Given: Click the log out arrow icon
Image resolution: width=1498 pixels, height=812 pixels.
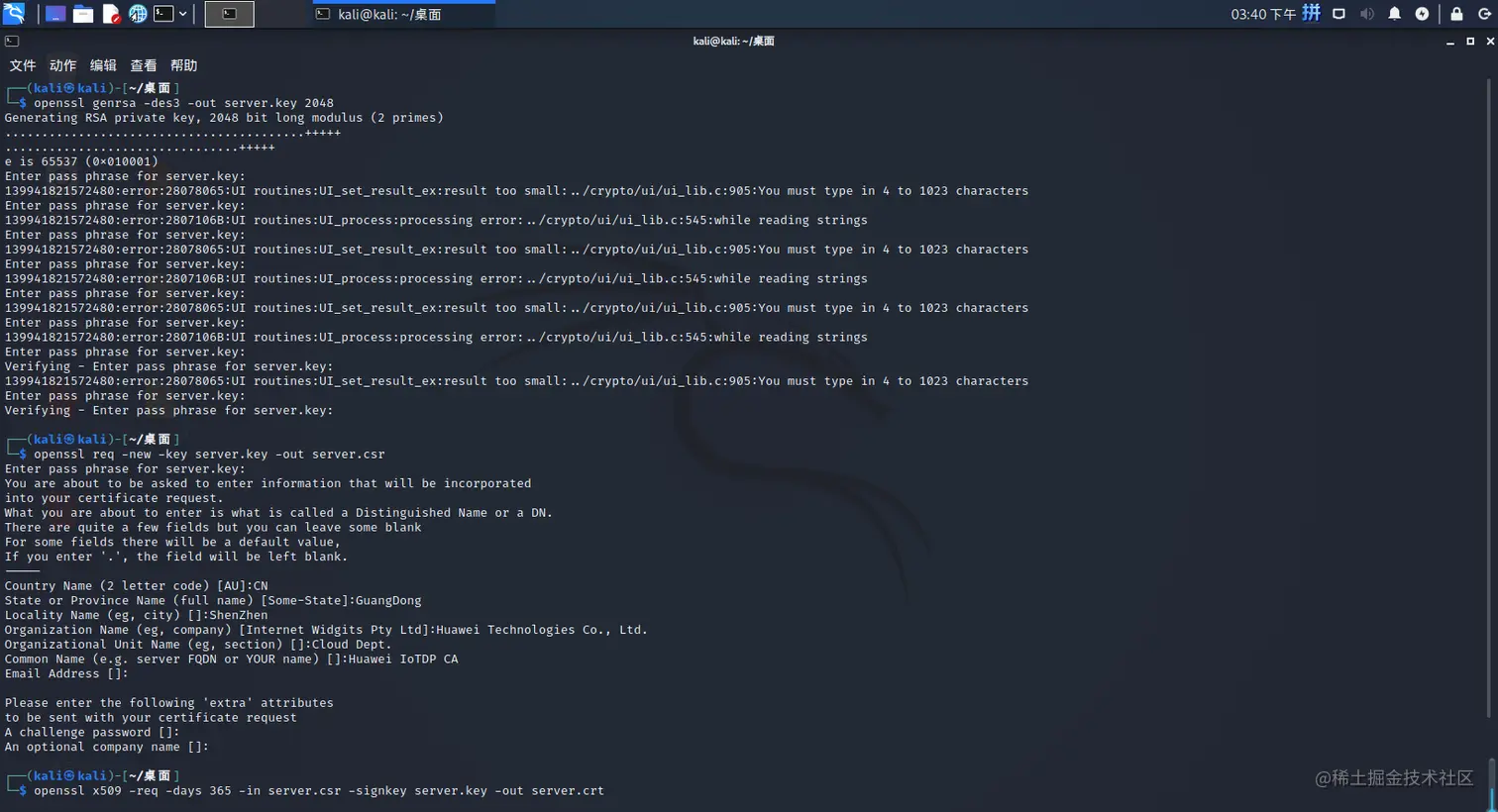Looking at the screenshot, I should click(1484, 14).
